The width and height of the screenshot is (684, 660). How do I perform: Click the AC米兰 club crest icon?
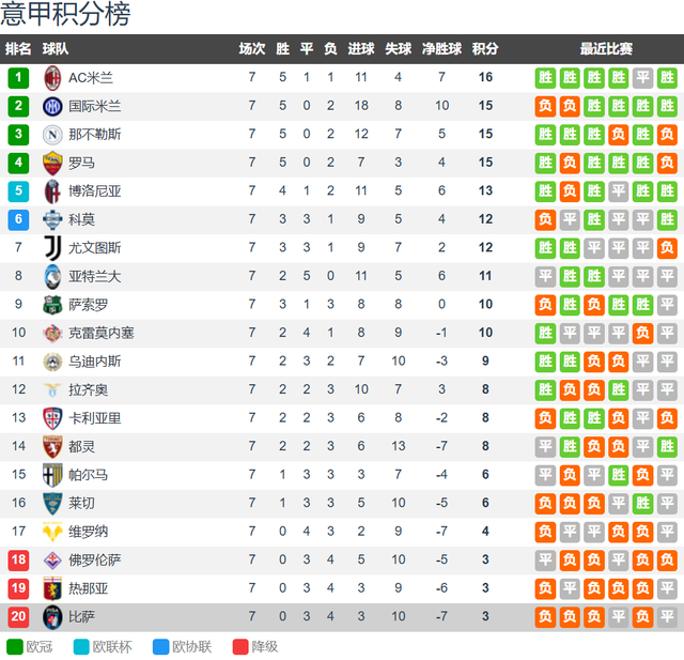53,78
